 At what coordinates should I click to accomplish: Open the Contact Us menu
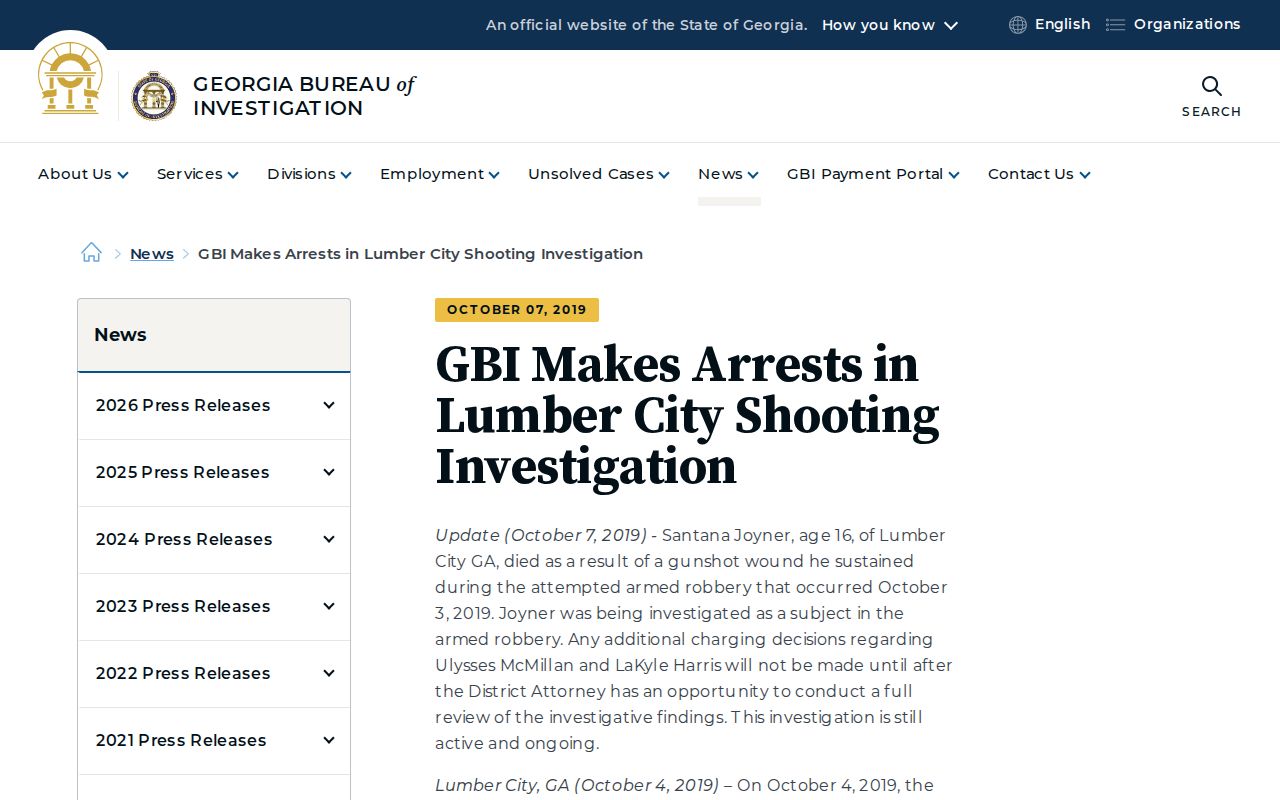coord(1039,174)
